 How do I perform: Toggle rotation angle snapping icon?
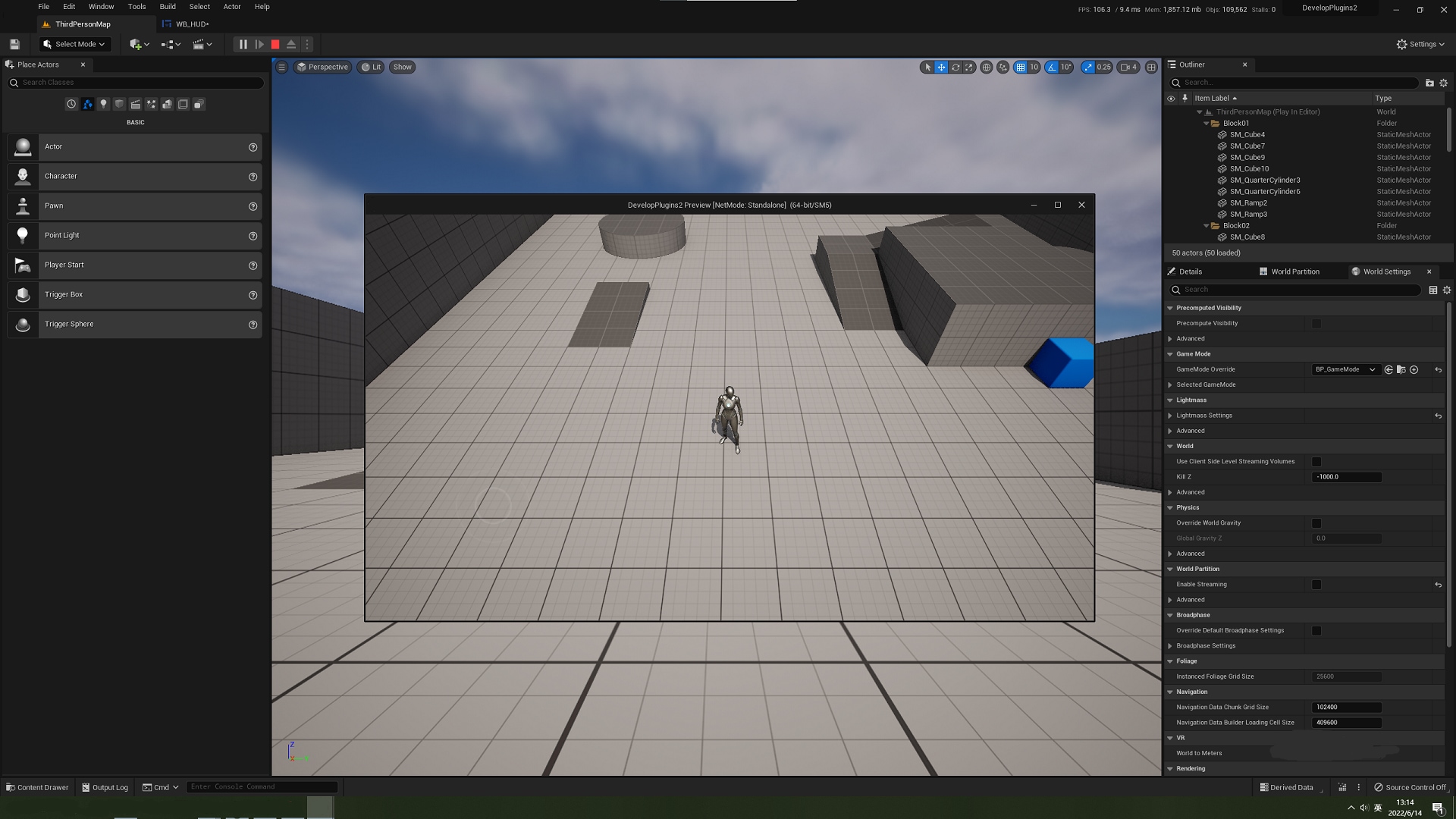click(1052, 67)
